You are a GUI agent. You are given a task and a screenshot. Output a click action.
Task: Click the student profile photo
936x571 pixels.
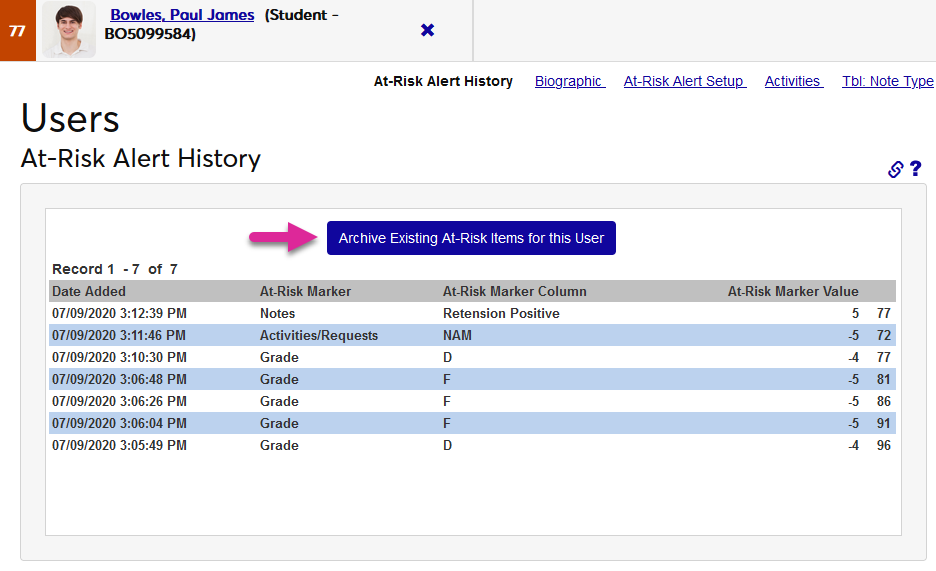click(x=68, y=30)
